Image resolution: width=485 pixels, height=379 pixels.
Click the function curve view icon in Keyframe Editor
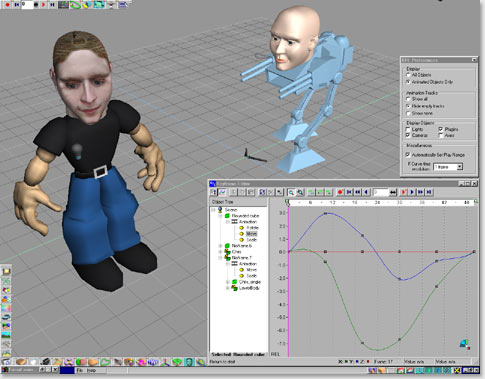222,192
